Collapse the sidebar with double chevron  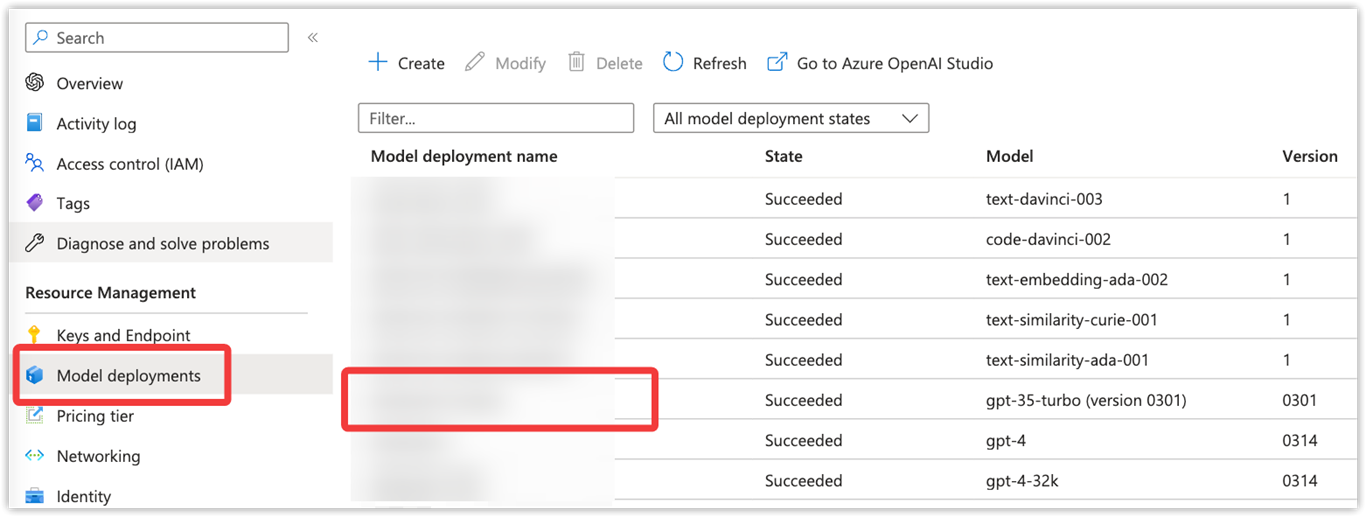coord(313,37)
